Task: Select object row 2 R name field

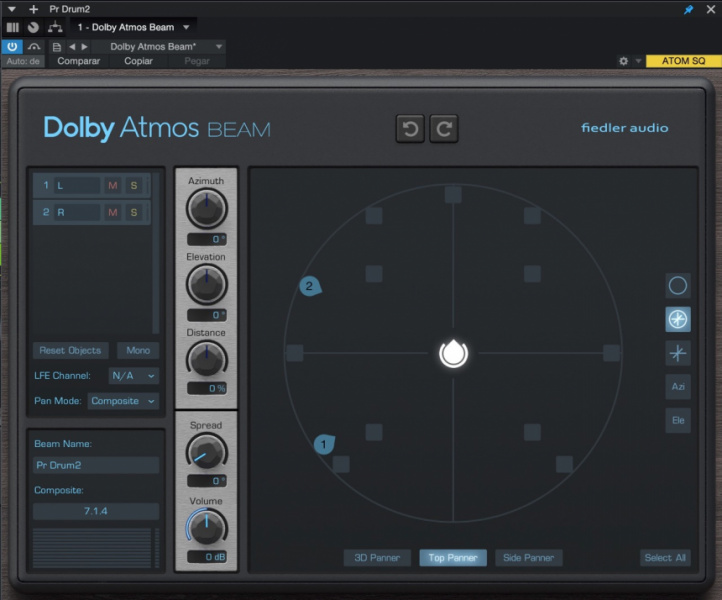Action: pyautogui.click(x=77, y=212)
